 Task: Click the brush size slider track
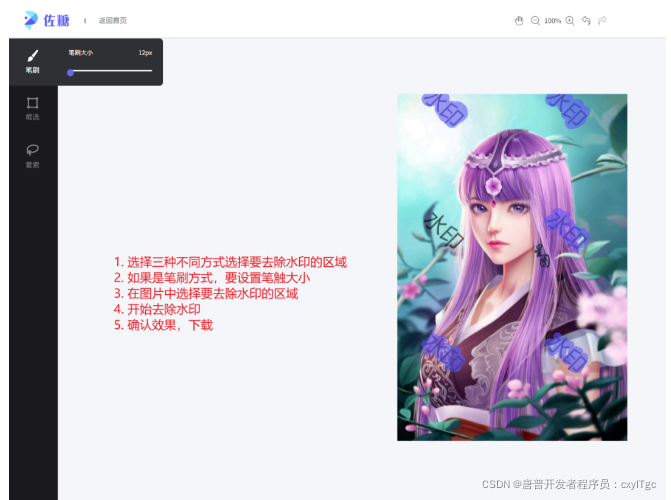(110, 71)
